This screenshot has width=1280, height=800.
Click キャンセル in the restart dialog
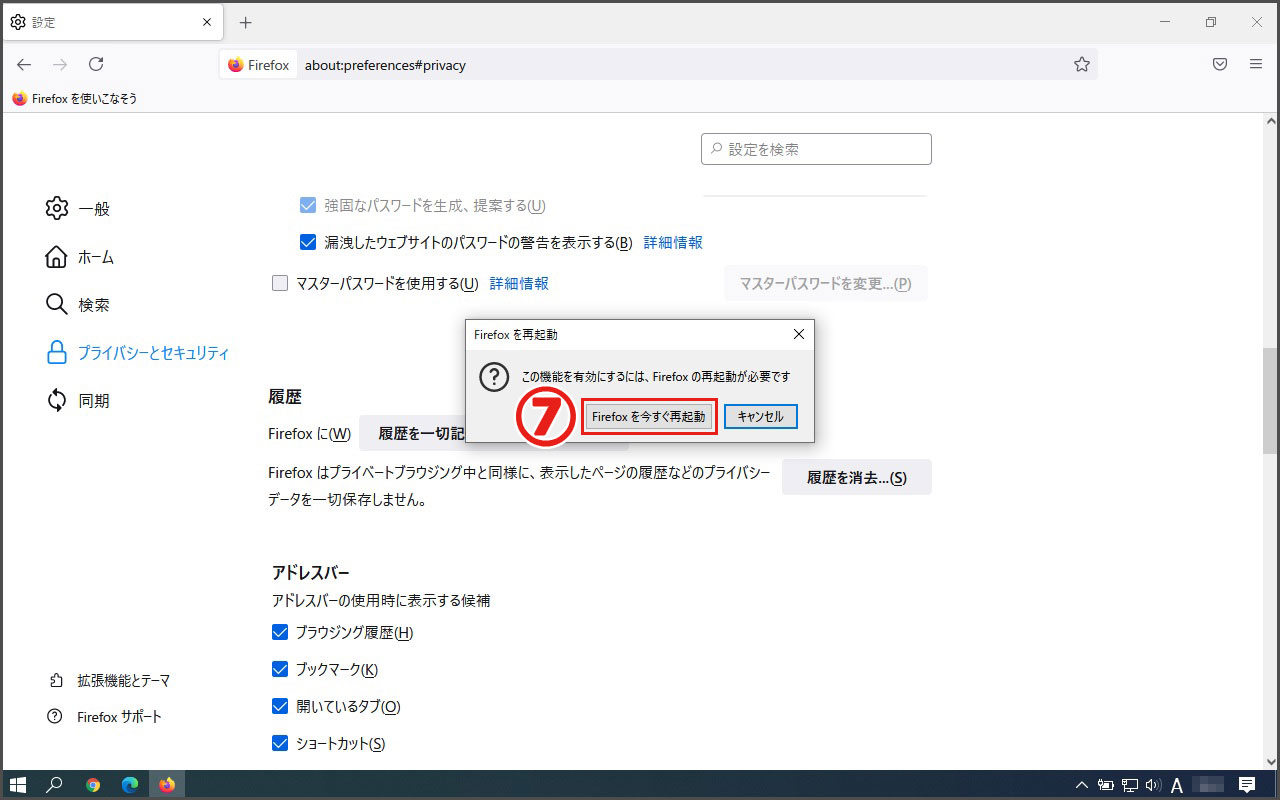[760, 416]
